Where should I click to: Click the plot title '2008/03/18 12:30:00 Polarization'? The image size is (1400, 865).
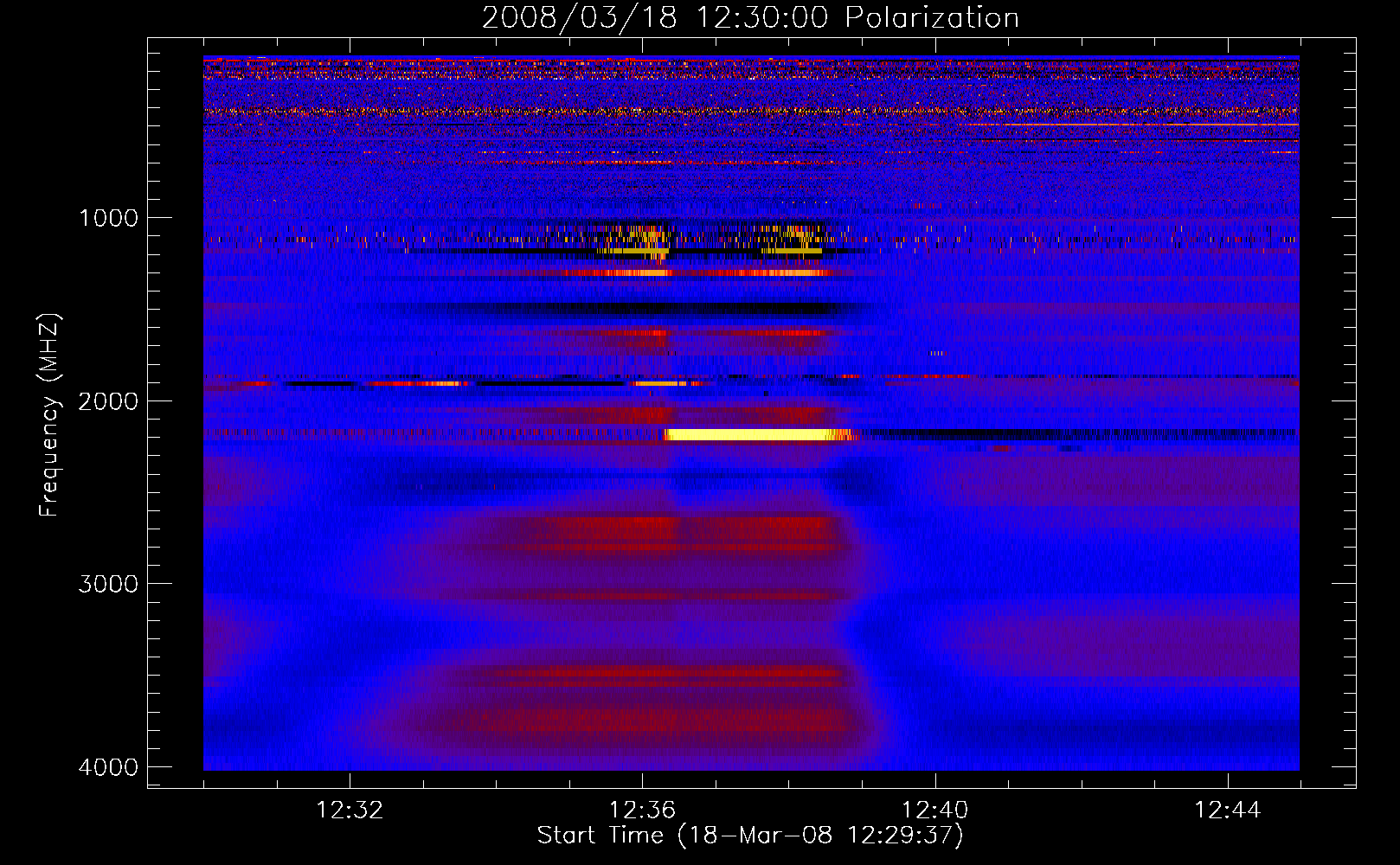[x=750, y=17]
